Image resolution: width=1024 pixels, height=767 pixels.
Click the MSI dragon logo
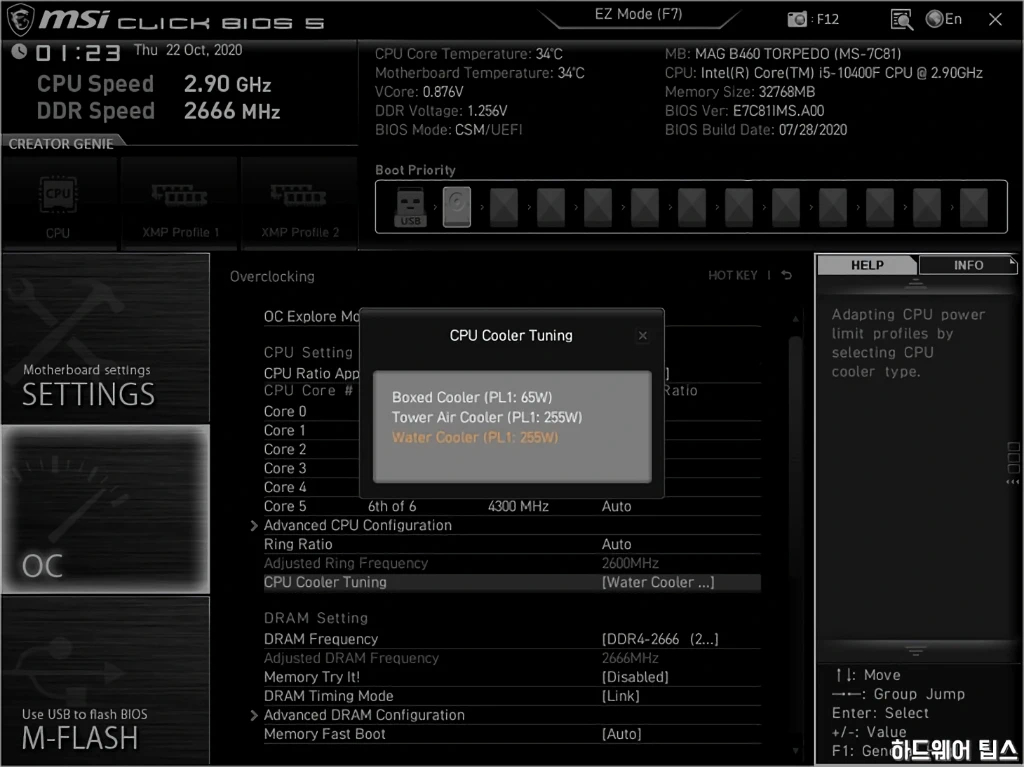coord(20,20)
